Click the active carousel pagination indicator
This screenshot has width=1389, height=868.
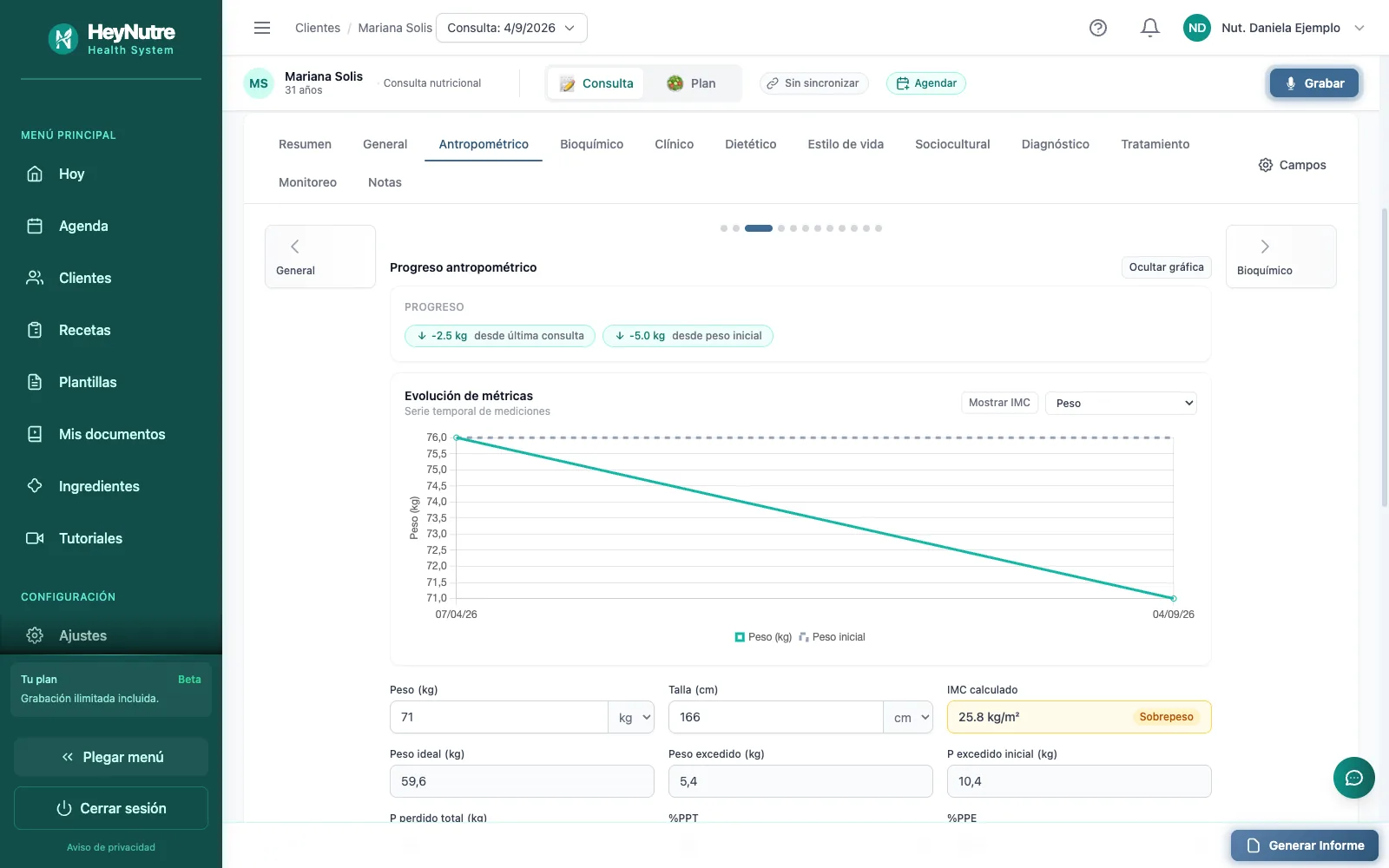tap(759, 228)
